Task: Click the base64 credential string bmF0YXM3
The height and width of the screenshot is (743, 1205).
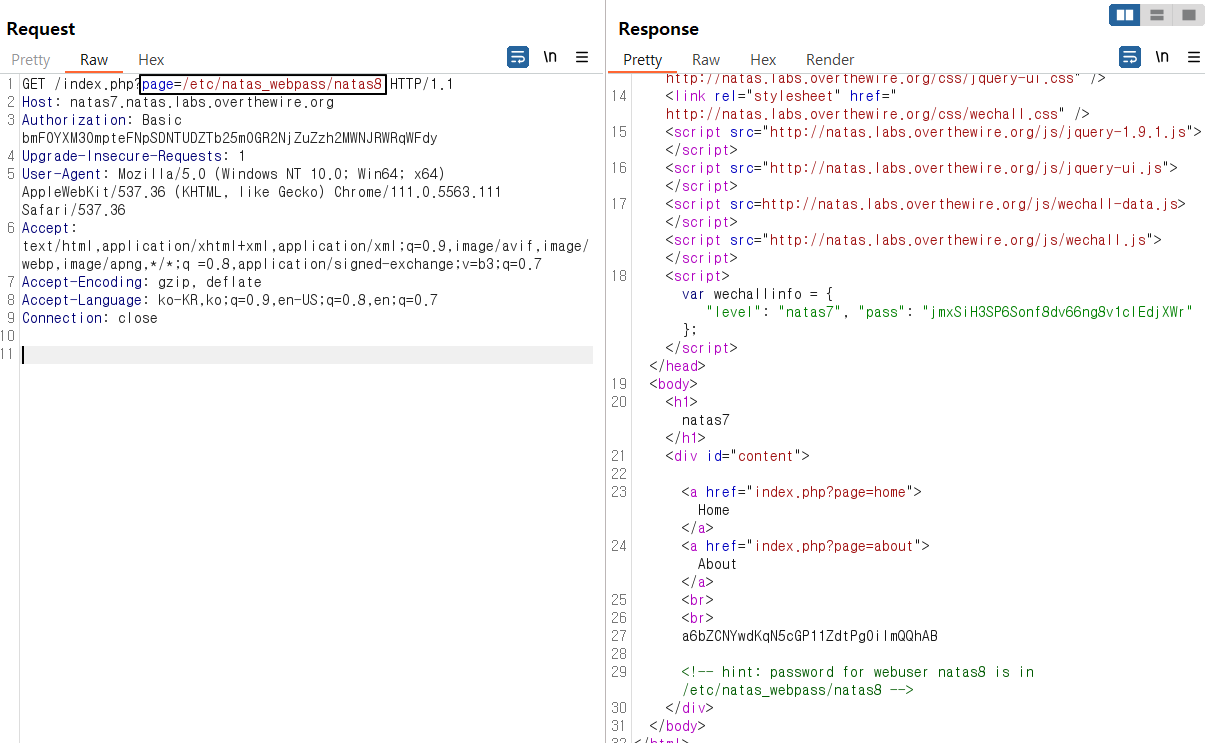Action: [x=229, y=138]
